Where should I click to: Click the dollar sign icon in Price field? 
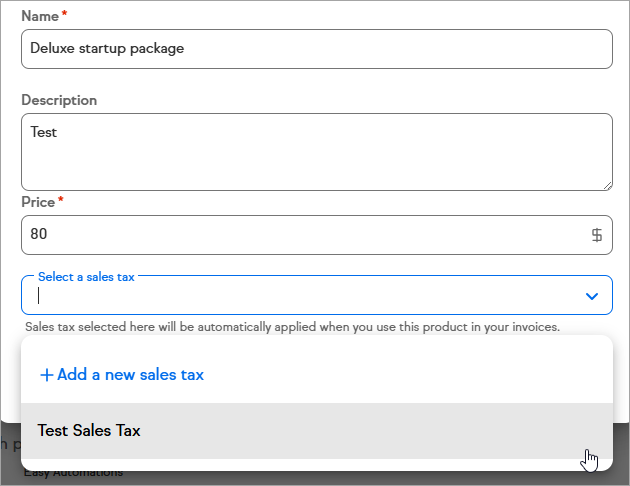point(596,235)
